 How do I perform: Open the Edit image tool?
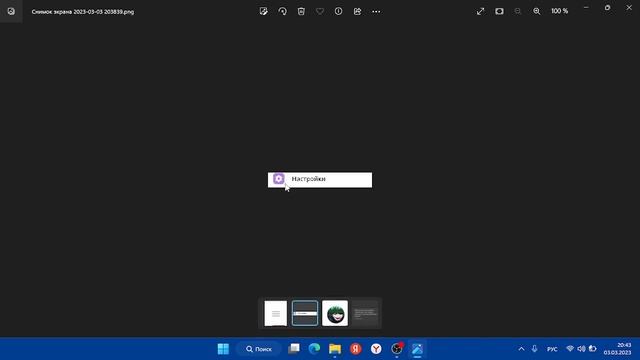264,11
